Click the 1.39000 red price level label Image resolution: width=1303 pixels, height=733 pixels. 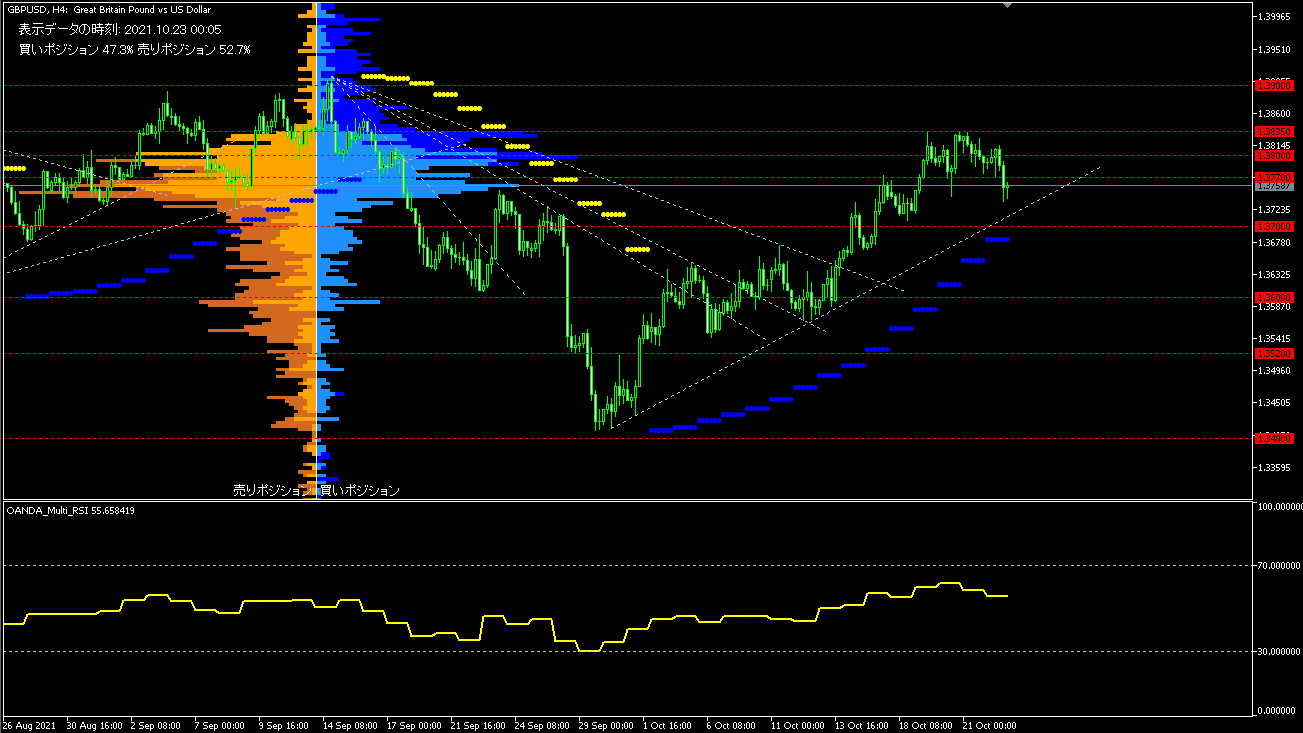click(1274, 85)
